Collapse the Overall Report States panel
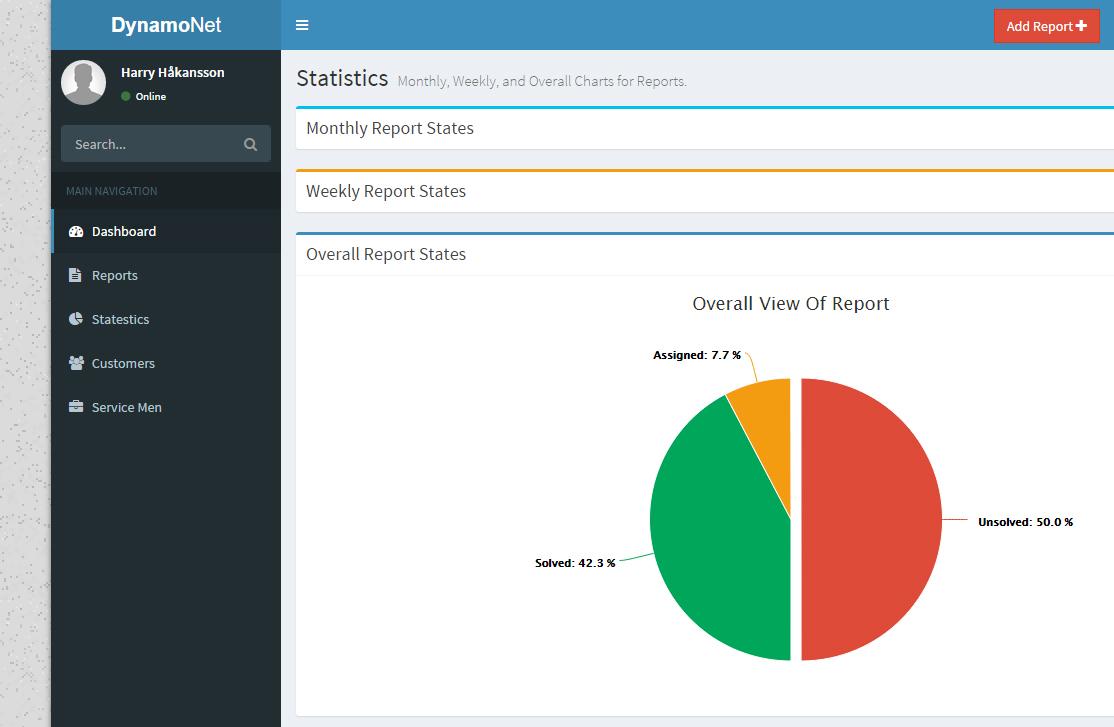The height and width of the screenshot is (727, 1114). pyautogui.click(x=386, y=254)
